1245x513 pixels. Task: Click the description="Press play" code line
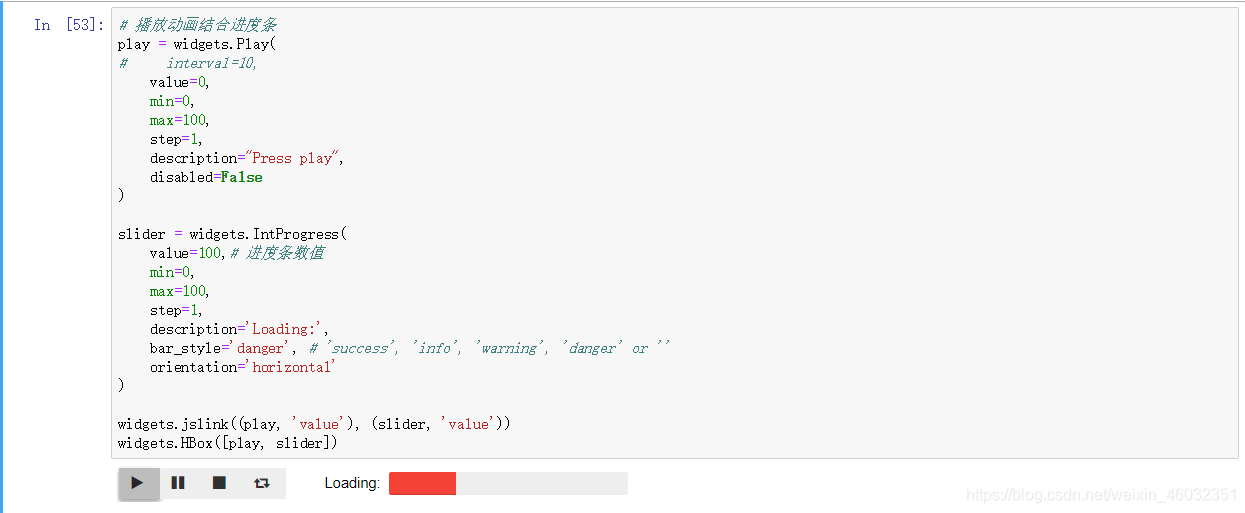click(x=247, y=158)
